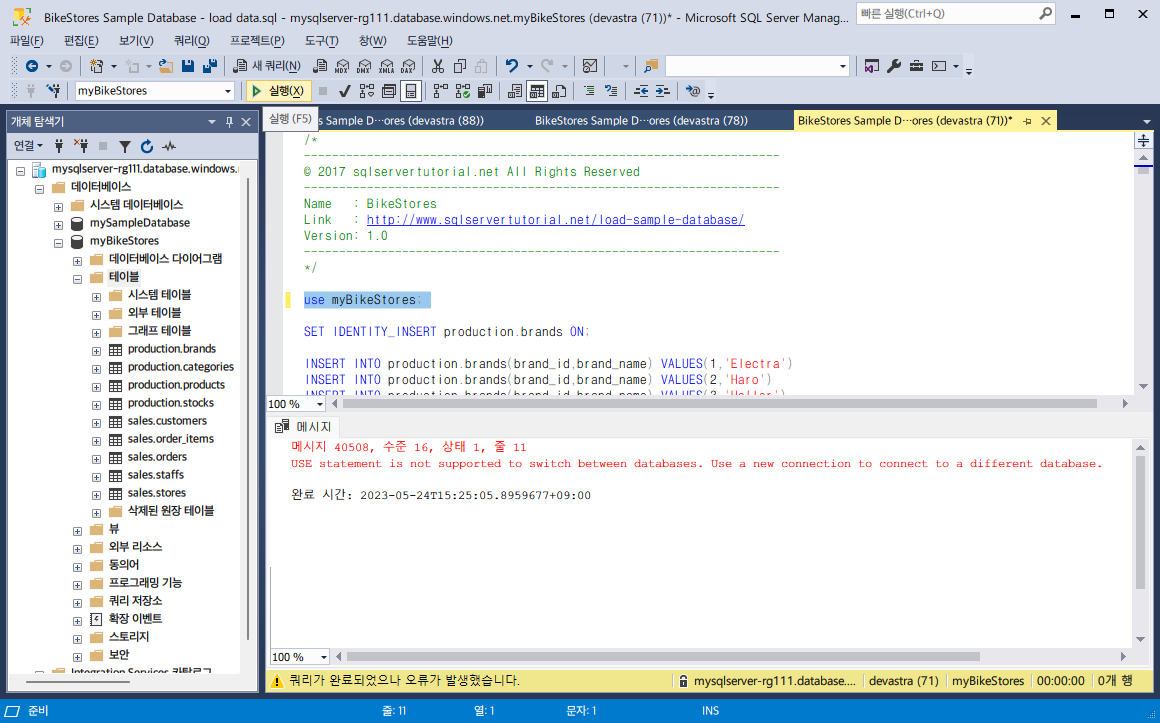The height and width of the screenshot is (723, 1160).
Task: Open the messages pane zoom dropdown
Action: [x=323, y=657]
